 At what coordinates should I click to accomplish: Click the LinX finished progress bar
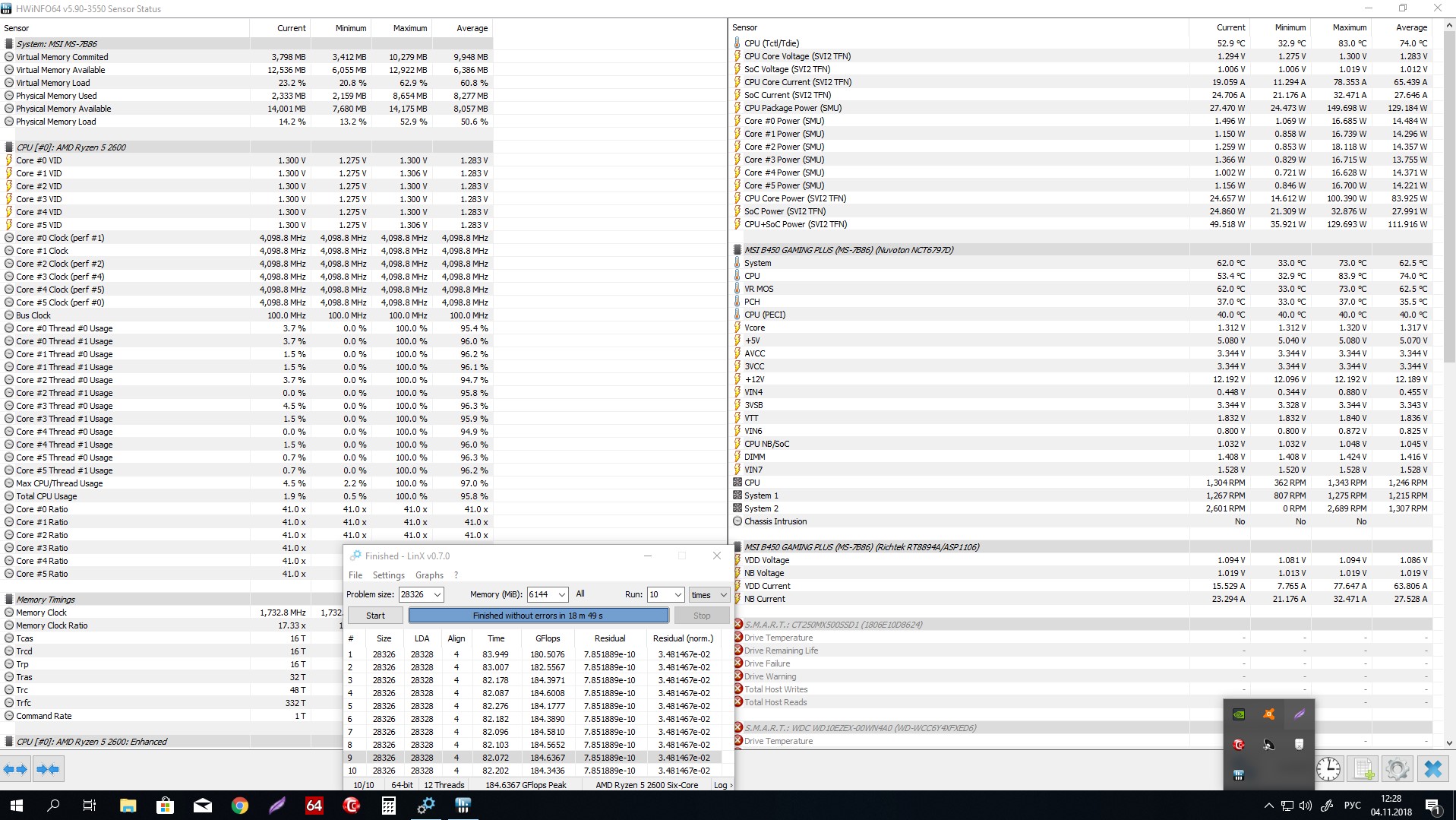[x=538, y=616]
